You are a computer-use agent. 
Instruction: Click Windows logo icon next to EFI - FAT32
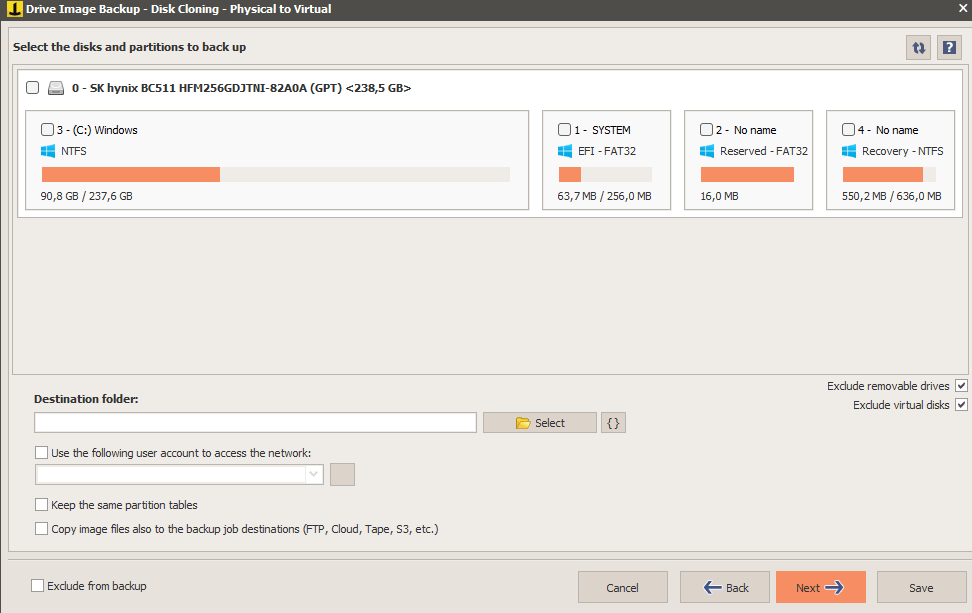tap(565, 151)
